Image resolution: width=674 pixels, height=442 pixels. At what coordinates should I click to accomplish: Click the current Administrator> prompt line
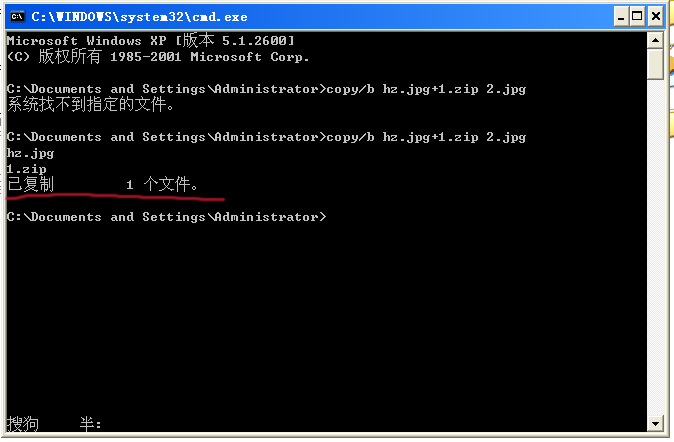[x=166, y=216]
